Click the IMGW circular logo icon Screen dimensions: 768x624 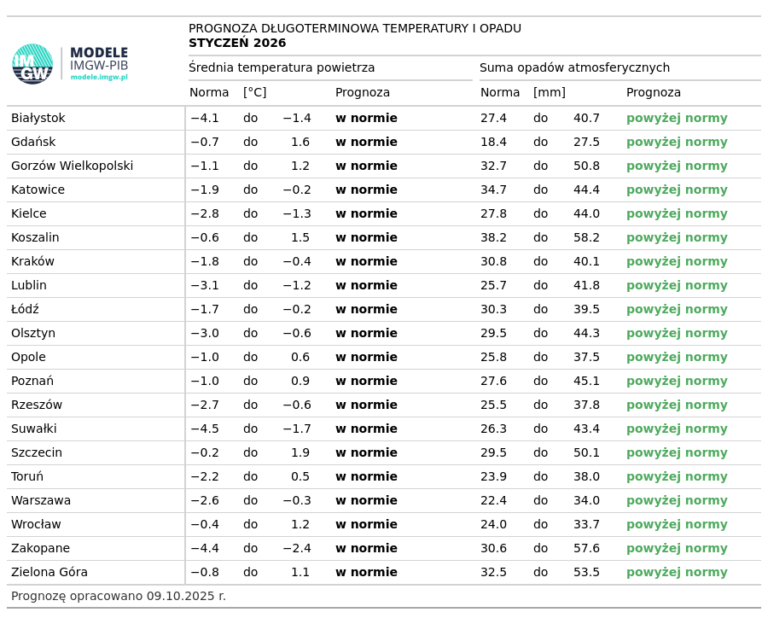pyautogui.click(x=32, y=64)
